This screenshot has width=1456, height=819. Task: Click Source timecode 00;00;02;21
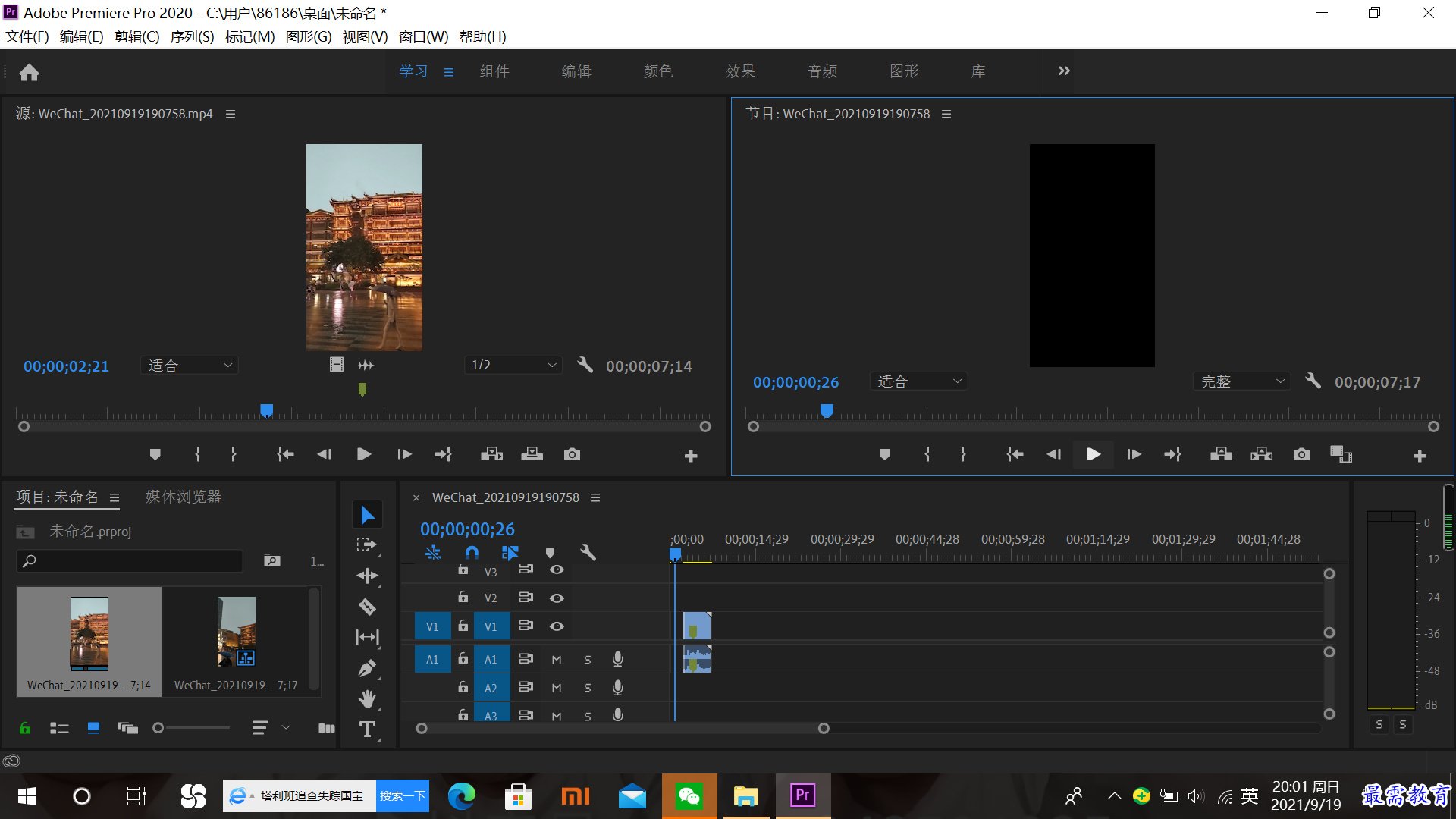pyautogui.click(x=66, y=366)
